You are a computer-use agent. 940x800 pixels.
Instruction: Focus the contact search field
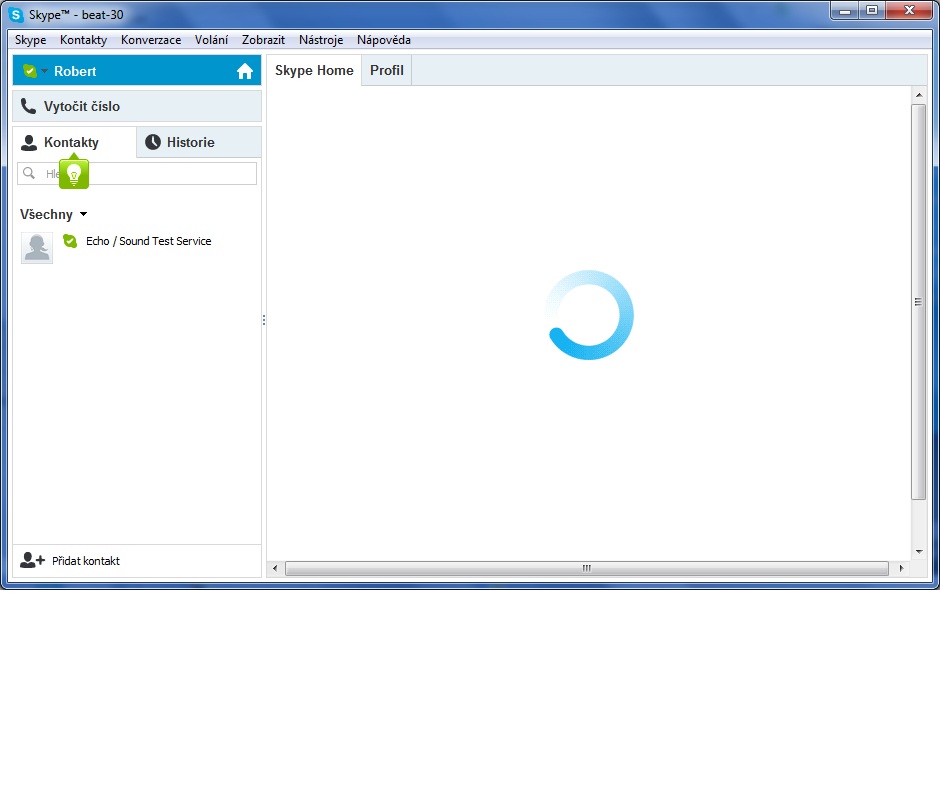coord(137,173)
